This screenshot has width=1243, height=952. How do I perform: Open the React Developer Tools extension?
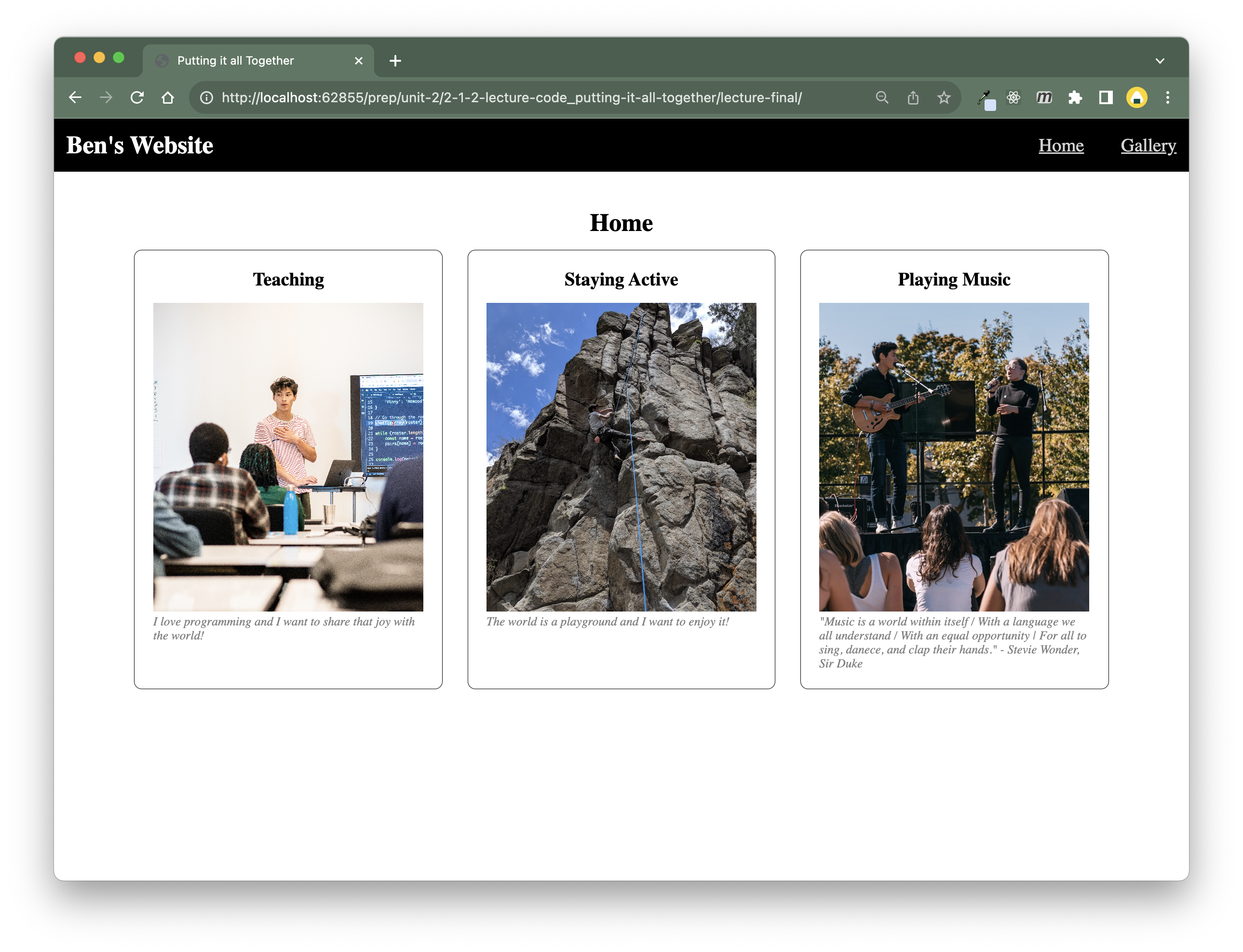[1013, 97]
